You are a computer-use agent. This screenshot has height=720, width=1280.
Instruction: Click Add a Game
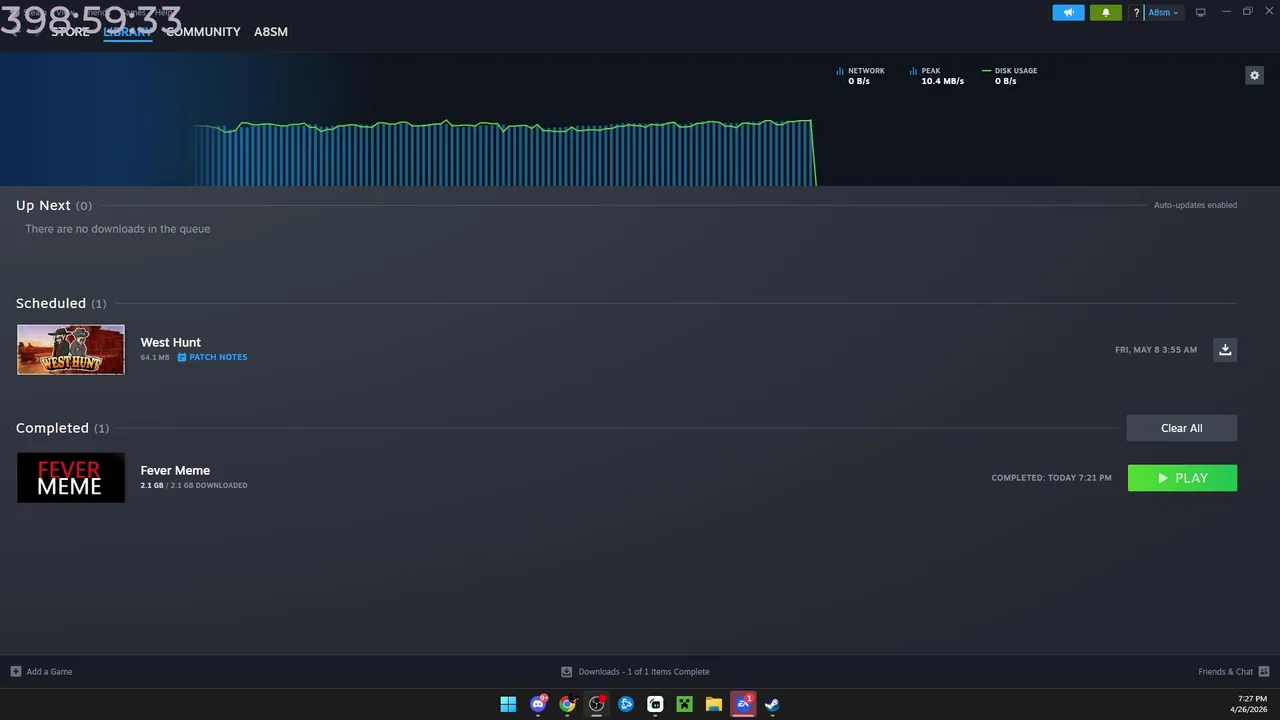coord(41,672)
